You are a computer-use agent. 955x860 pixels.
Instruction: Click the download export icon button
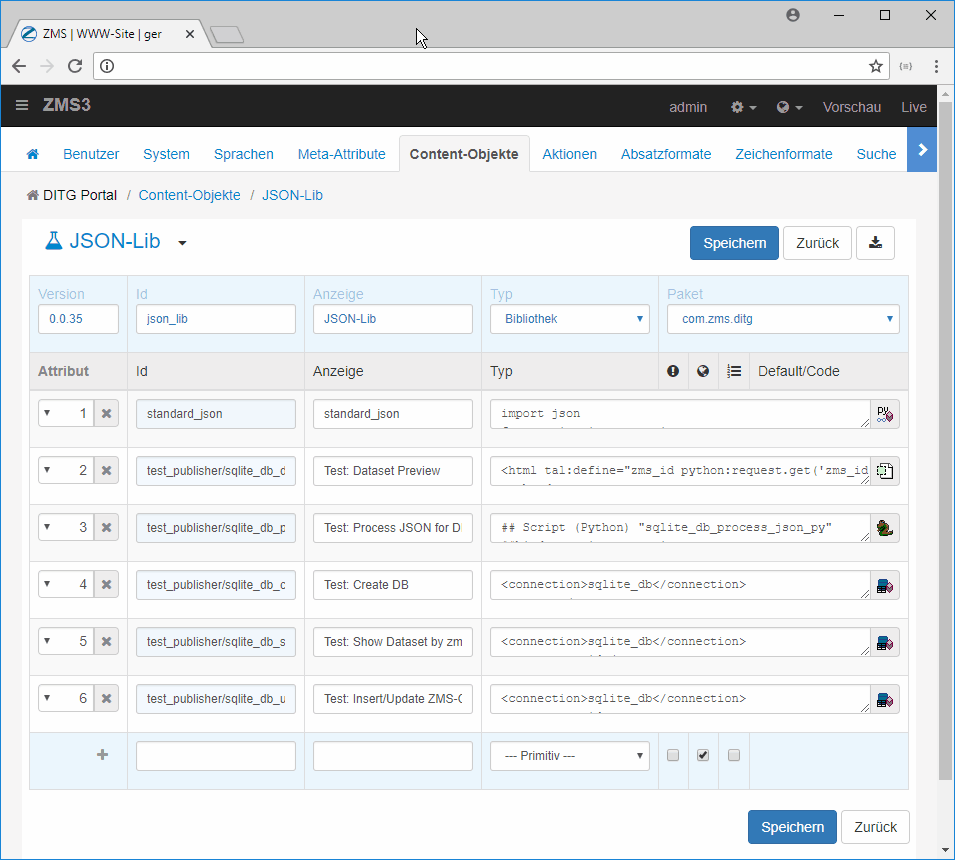pos(875,243)
